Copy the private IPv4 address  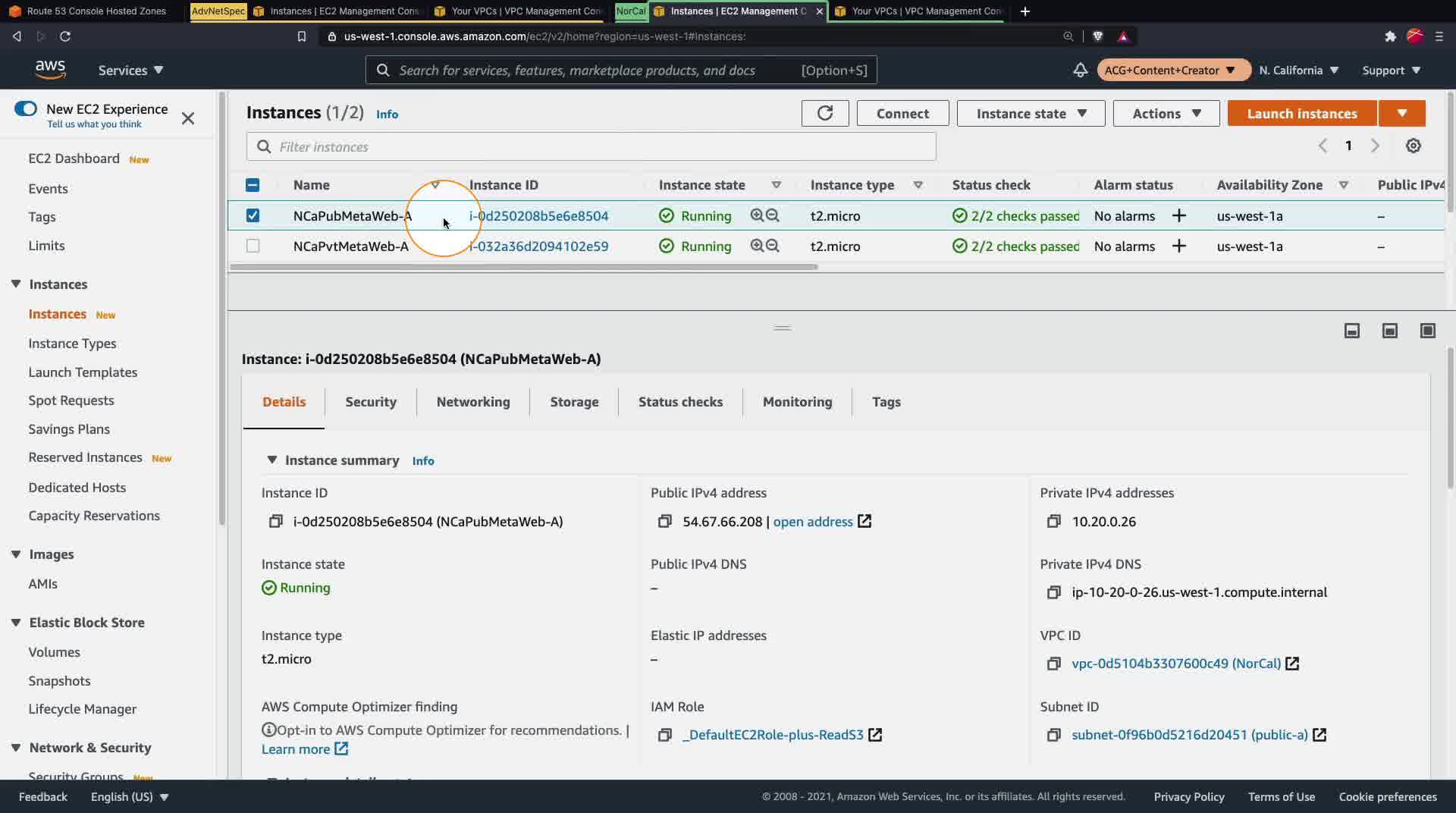pos(1054,521)
